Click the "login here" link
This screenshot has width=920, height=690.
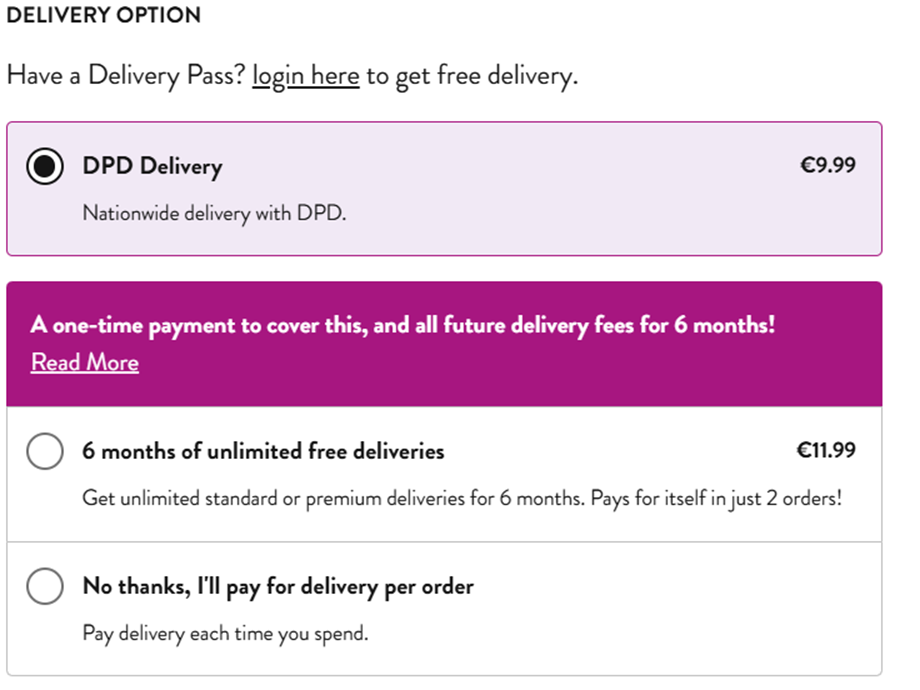coord(305,76)
